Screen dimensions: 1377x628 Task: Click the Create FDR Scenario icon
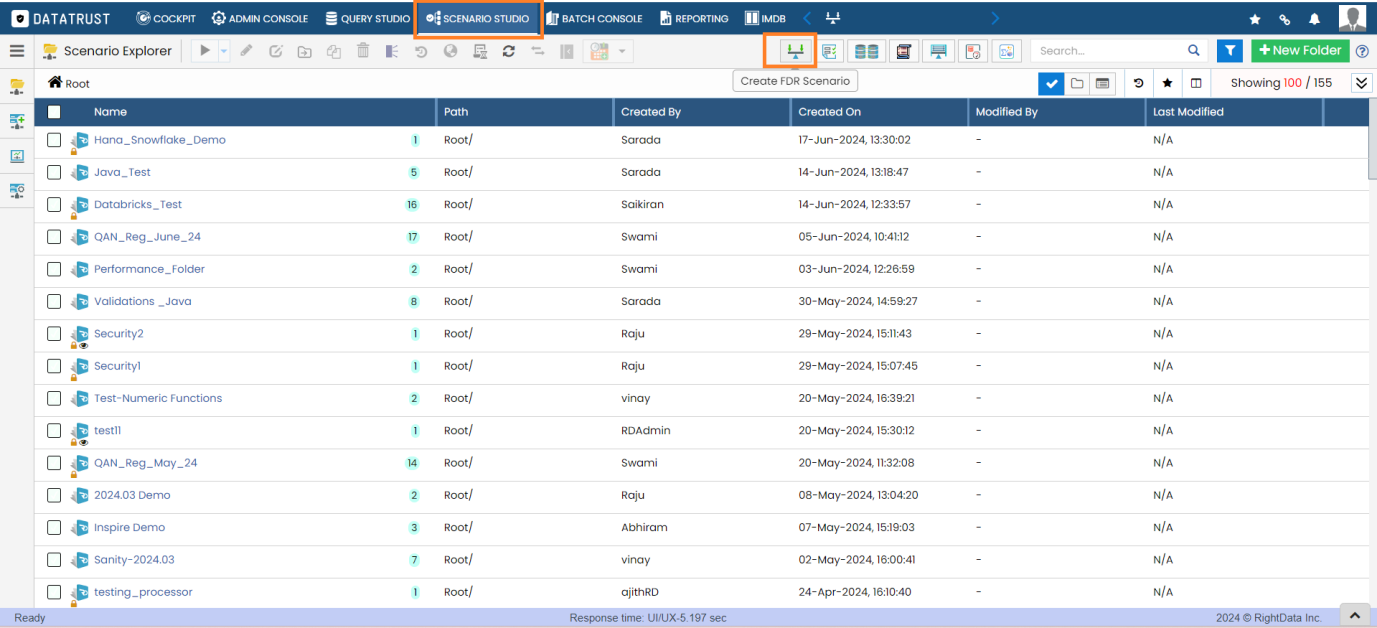tap(796, 51)
